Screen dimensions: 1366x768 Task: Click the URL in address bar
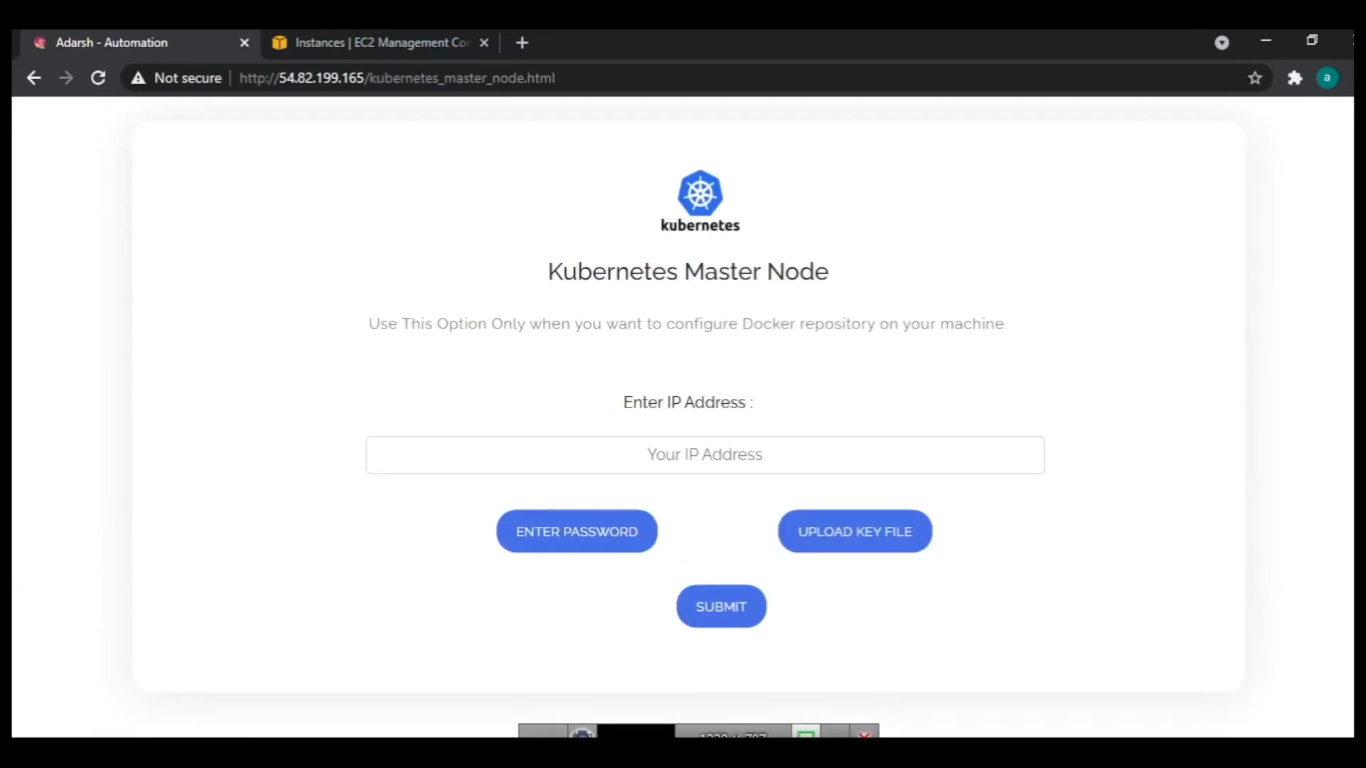pyautogui.click(x=397, y=78)
